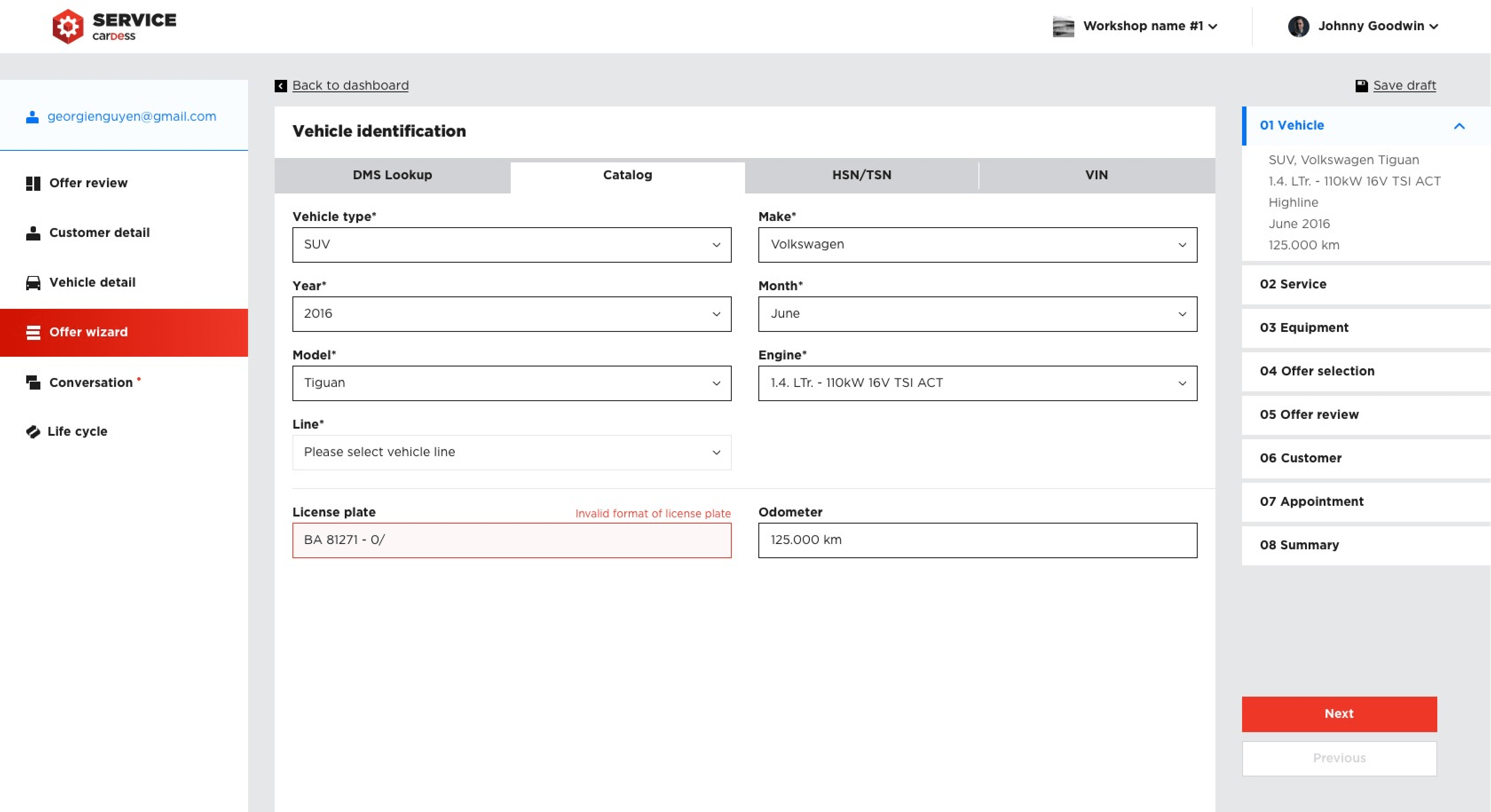
Task: Click the red Next button
Action: (1339, 714)
